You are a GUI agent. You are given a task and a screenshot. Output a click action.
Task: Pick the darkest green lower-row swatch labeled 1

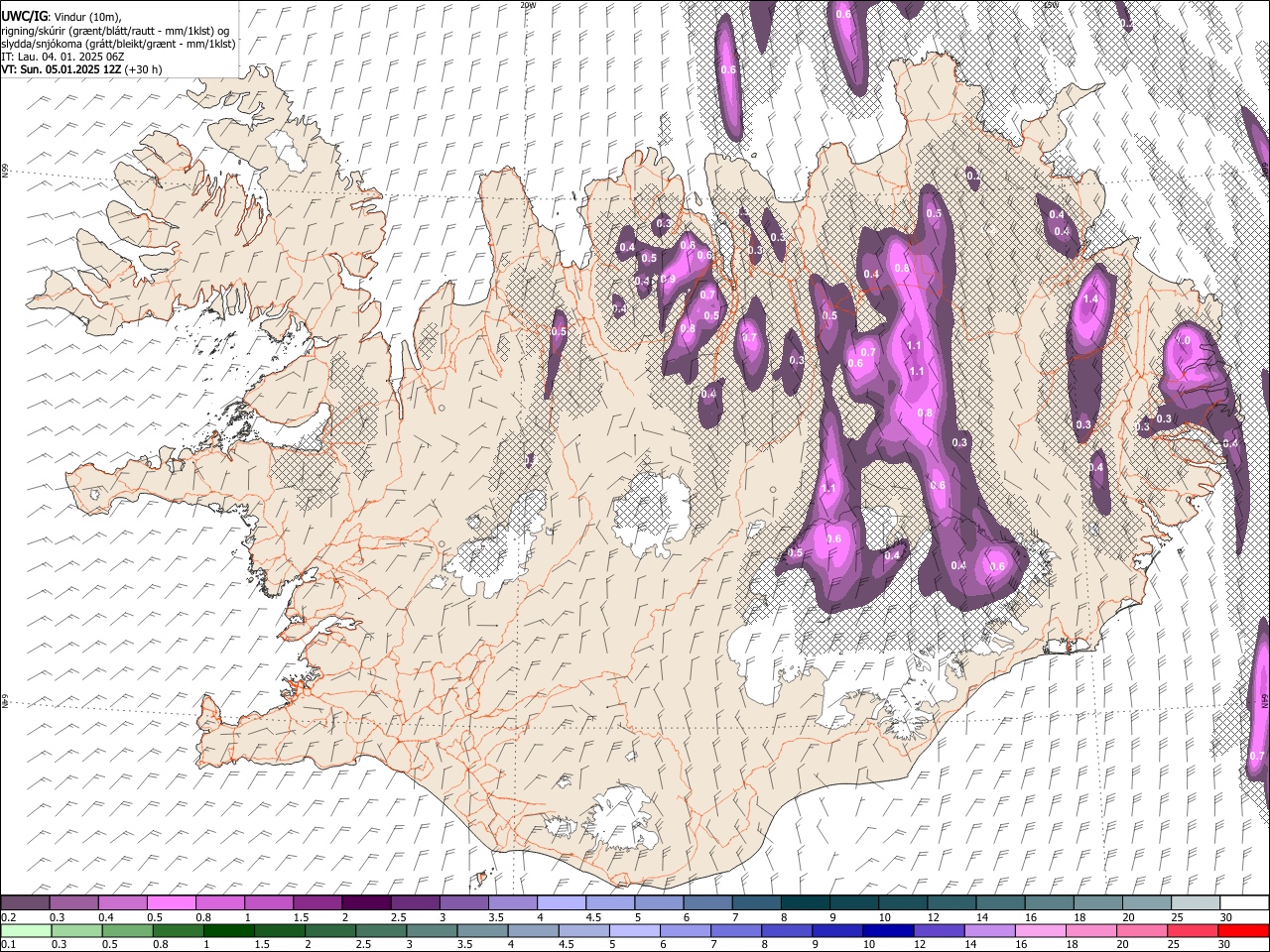tap(228, 930)
